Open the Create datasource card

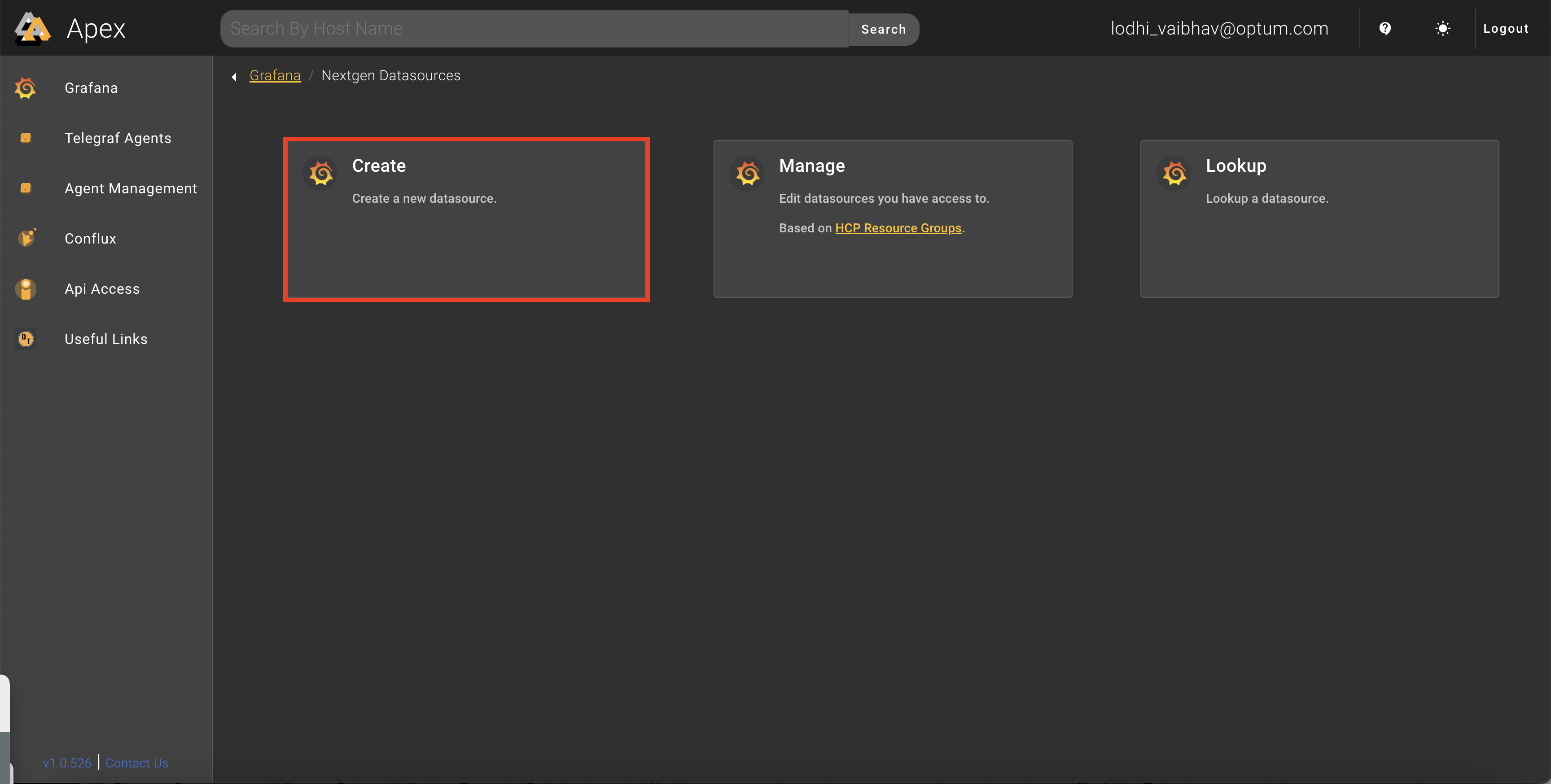(467, 220)
